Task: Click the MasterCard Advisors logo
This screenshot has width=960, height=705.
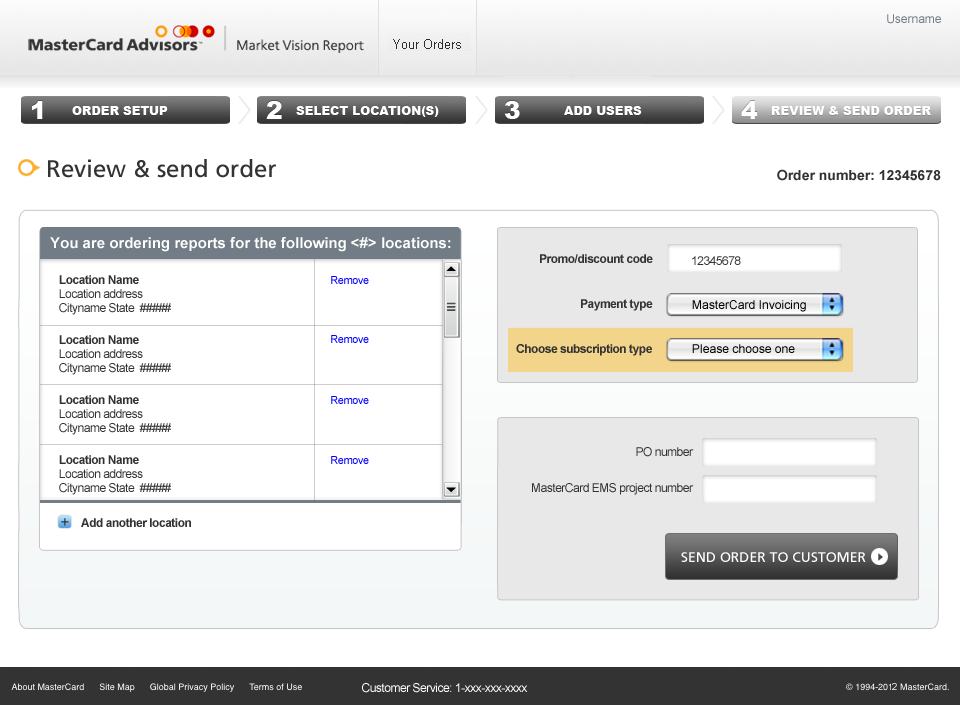Action: (x=120, y=40)
